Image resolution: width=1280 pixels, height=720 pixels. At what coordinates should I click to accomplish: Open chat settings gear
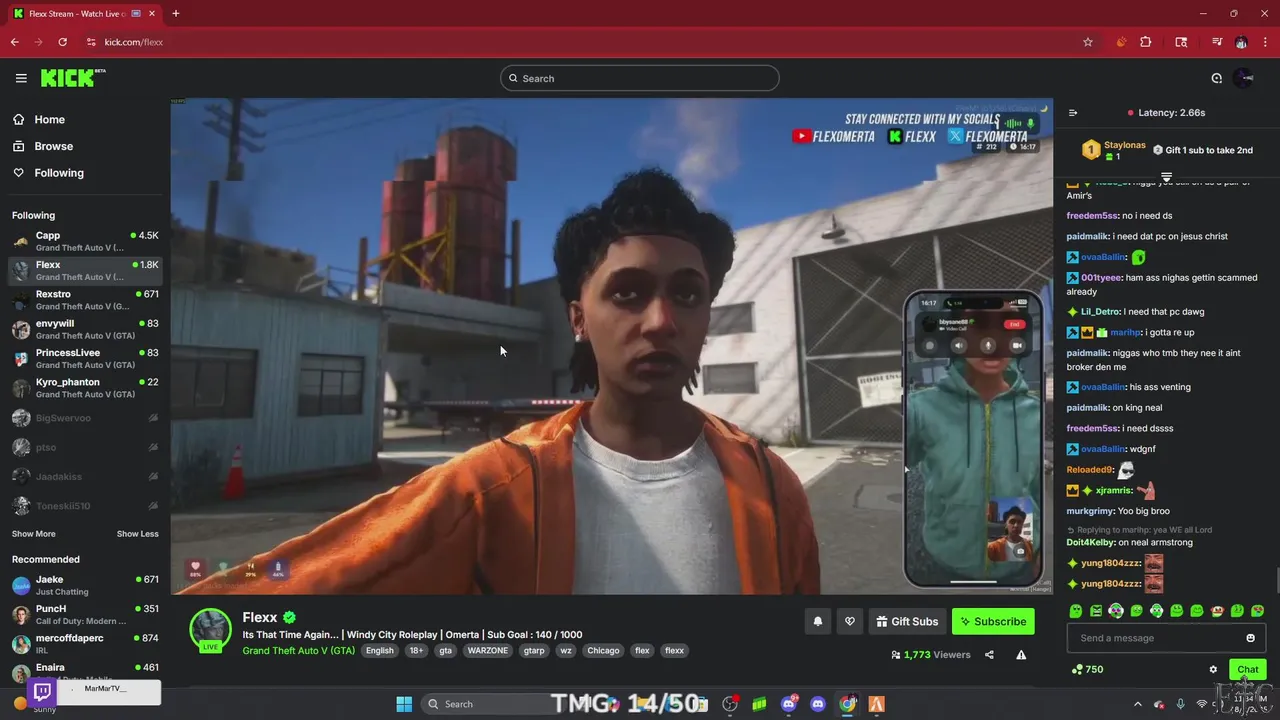point(1213,670)
